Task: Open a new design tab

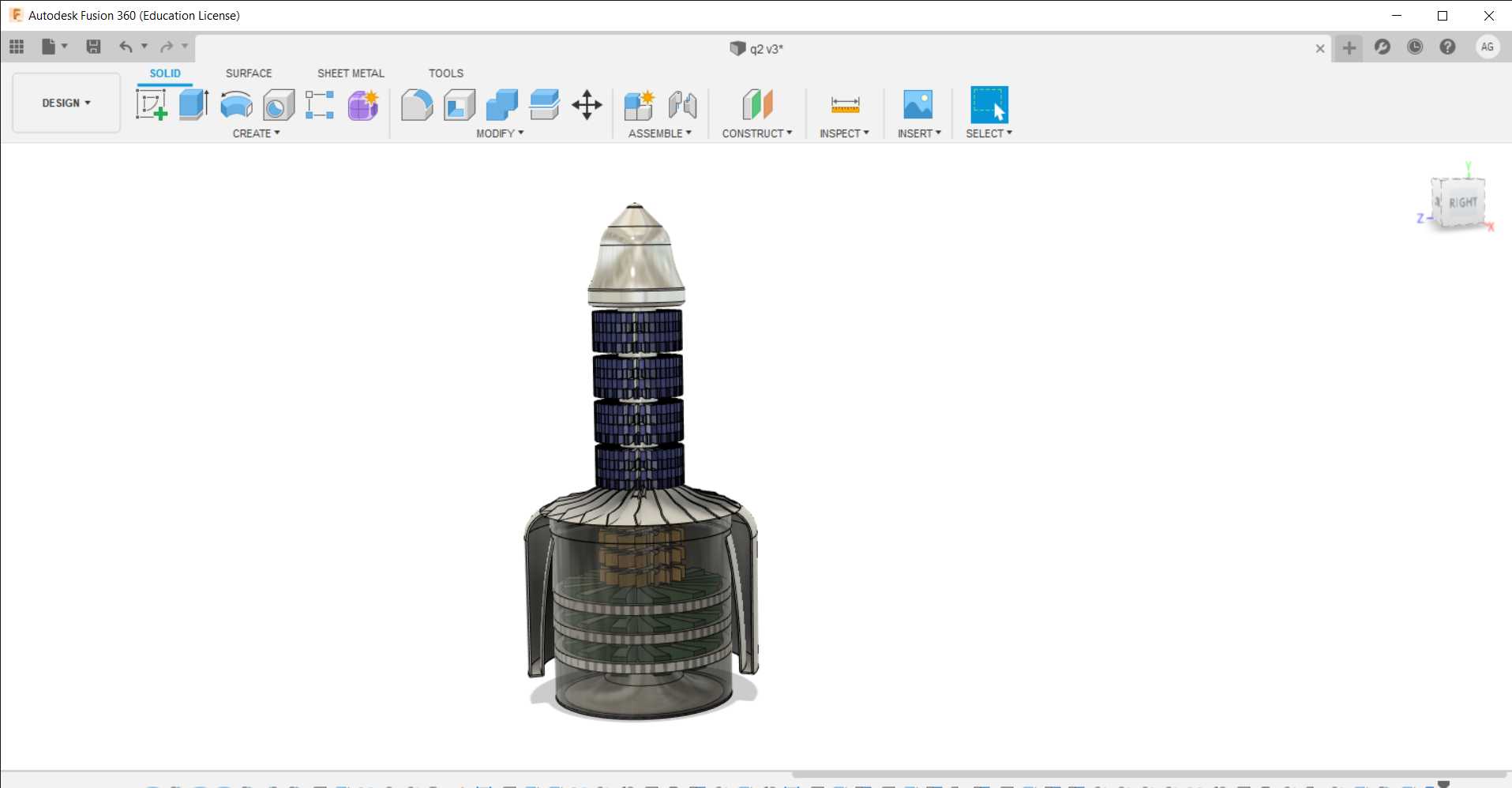Action: coord(1349,47)
